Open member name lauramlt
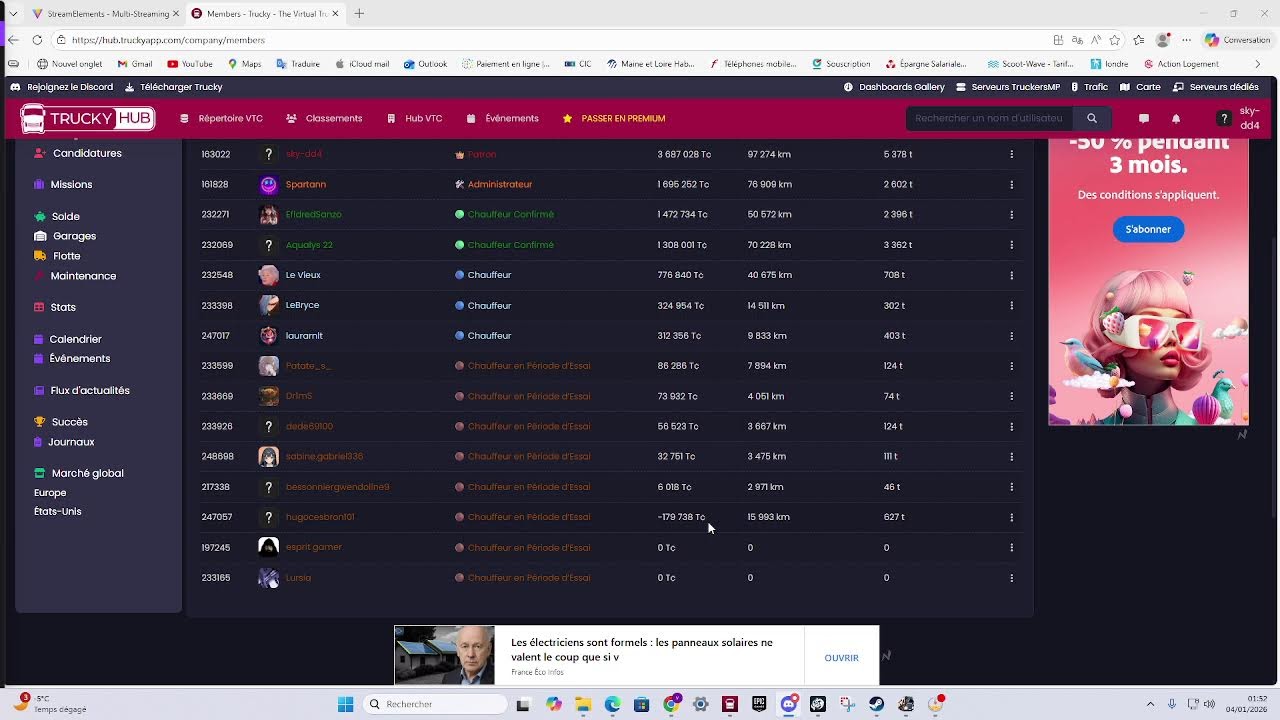The image size is (1280, 720). point(304,336)
